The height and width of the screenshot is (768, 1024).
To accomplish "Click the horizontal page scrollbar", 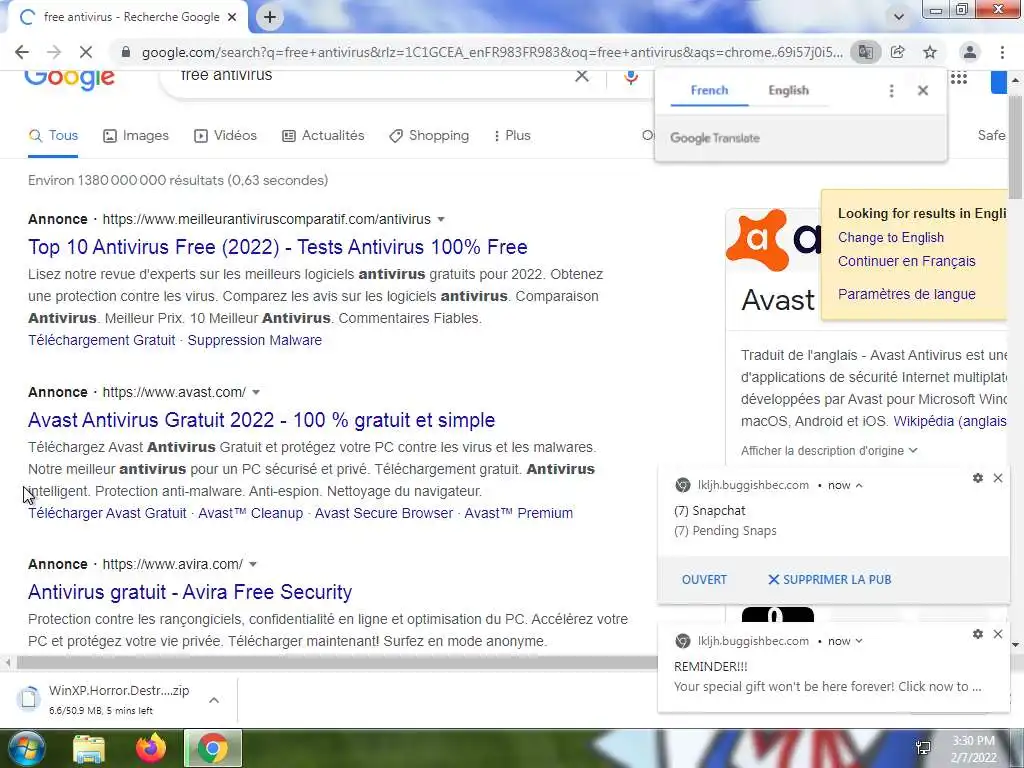I will [336, 663].
